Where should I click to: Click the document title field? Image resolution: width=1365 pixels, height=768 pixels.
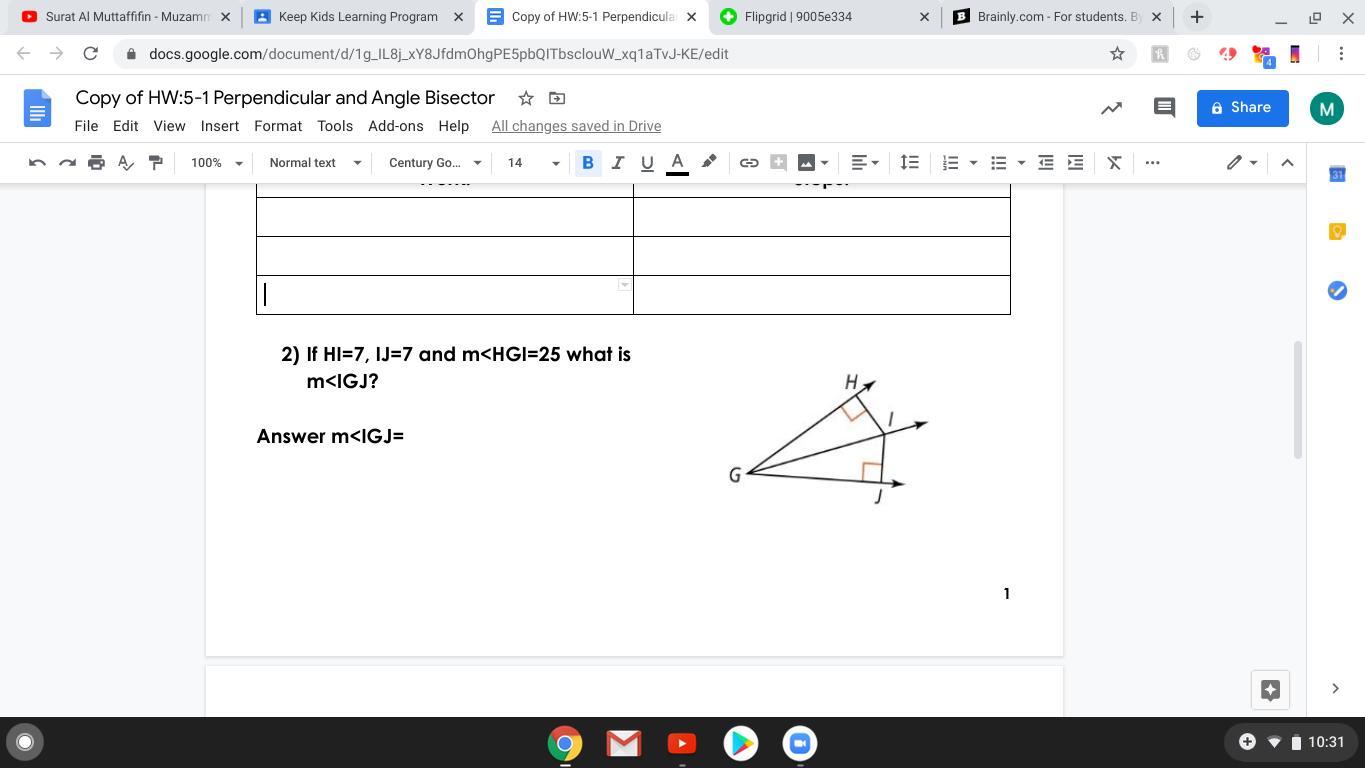coord(285,98)
